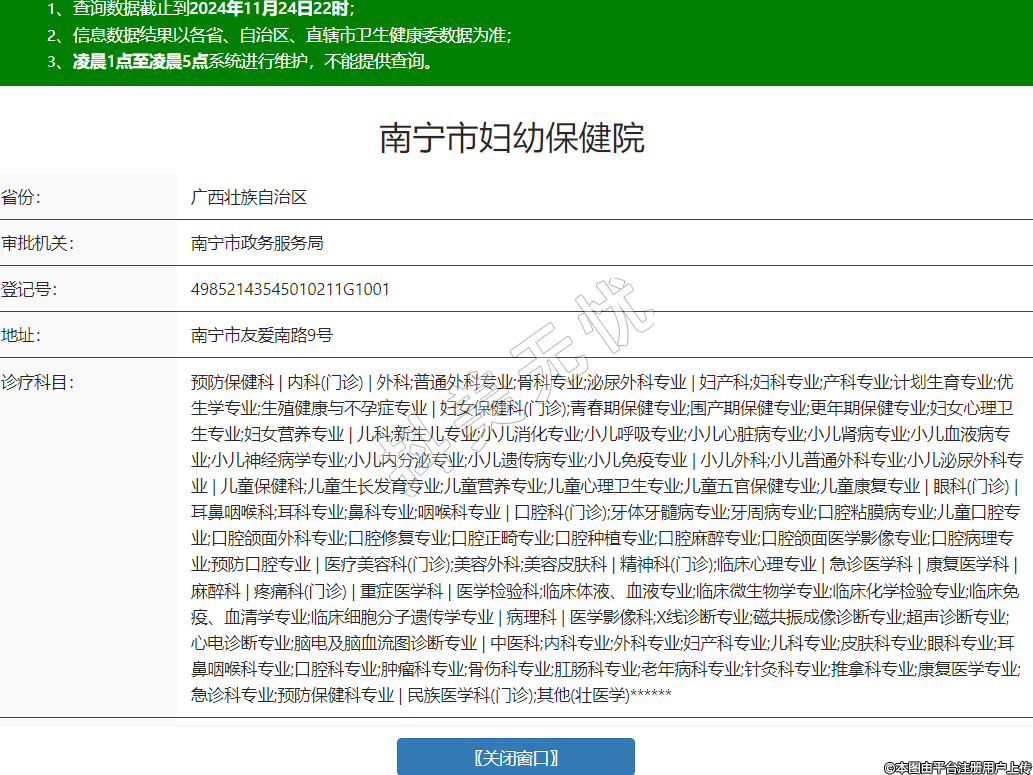Viewport: 1033px width, 775px height.
Task: Select the approval authority 南宁市政务服务局
Action: 257,243
